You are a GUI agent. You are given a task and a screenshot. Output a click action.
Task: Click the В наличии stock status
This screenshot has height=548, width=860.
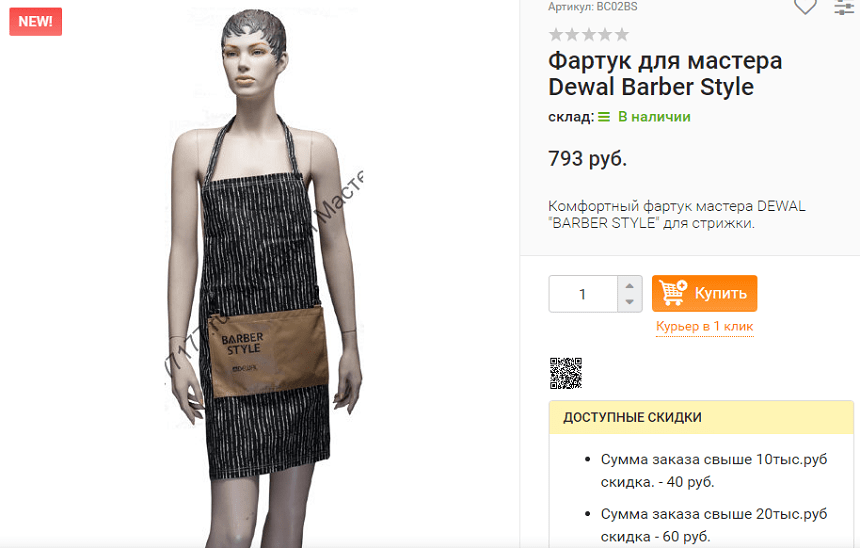[x=654, y=117]
